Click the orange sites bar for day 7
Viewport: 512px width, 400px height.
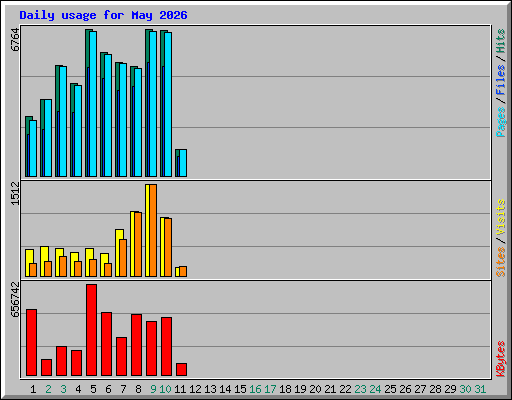[x=123, y=258]
